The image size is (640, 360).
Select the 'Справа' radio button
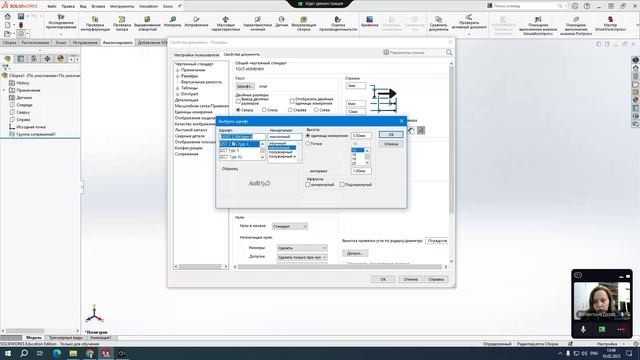click(290, 110)
